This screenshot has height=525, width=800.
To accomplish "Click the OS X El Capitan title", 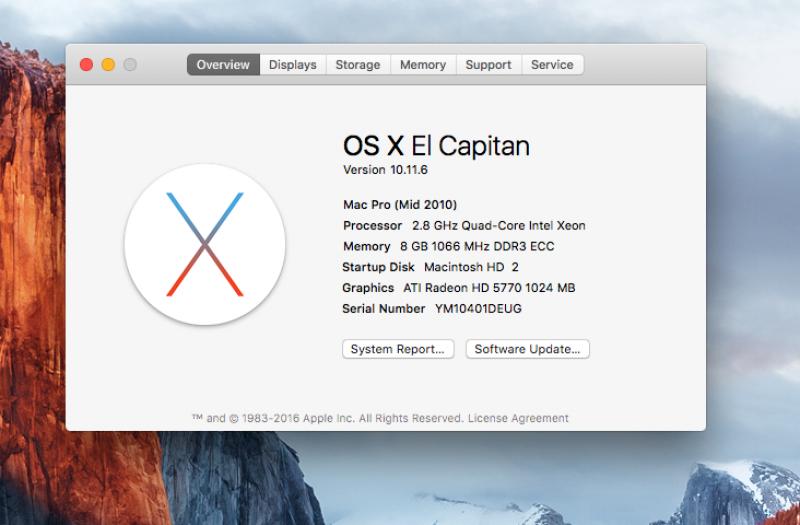I will 436,145.
